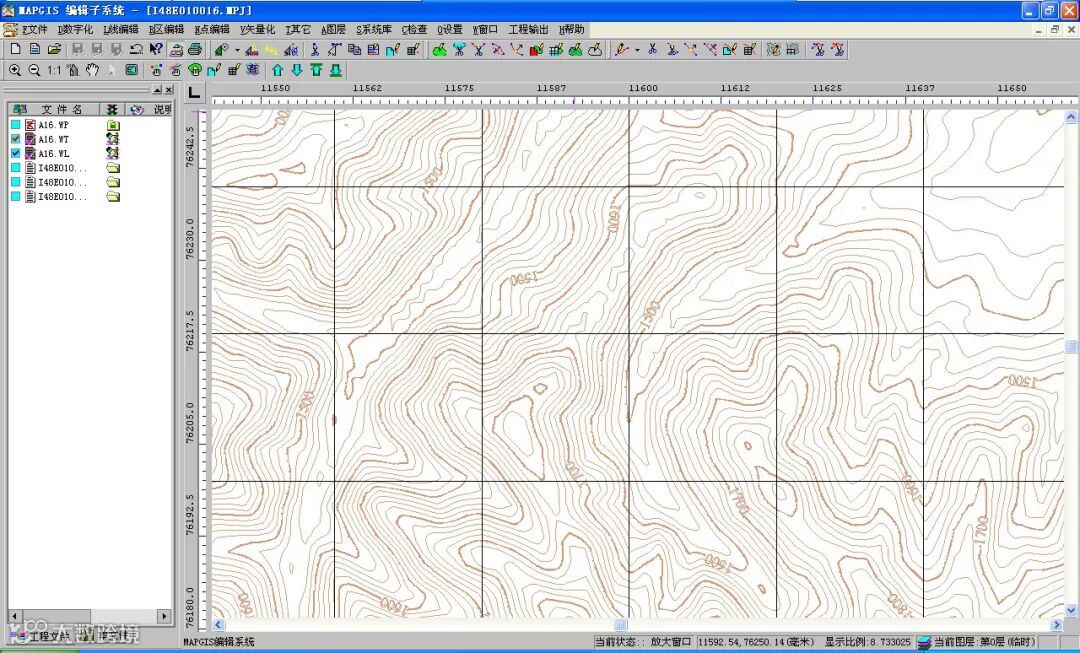Click the plain blue scissors line-cut icon
The image size is (1080, 653).
[652, 50]
